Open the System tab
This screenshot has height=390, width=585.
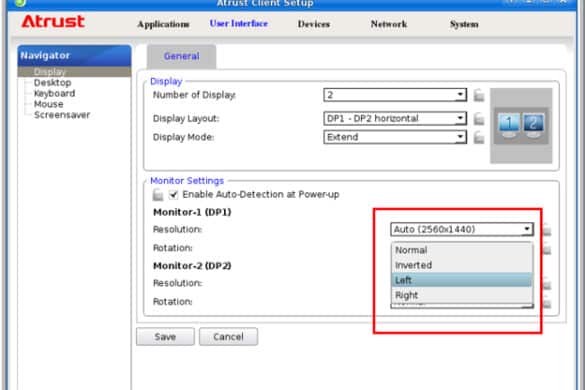pyautogui.click(x=464, y=24)
